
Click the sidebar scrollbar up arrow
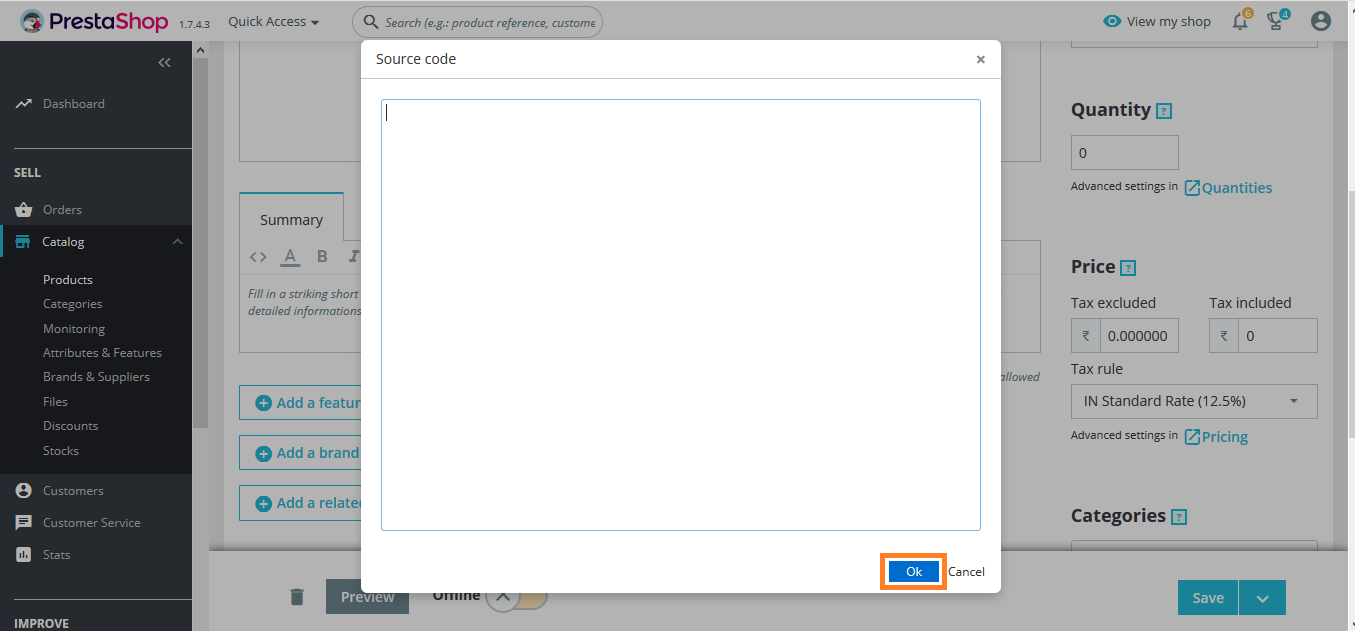coord(200,50)
